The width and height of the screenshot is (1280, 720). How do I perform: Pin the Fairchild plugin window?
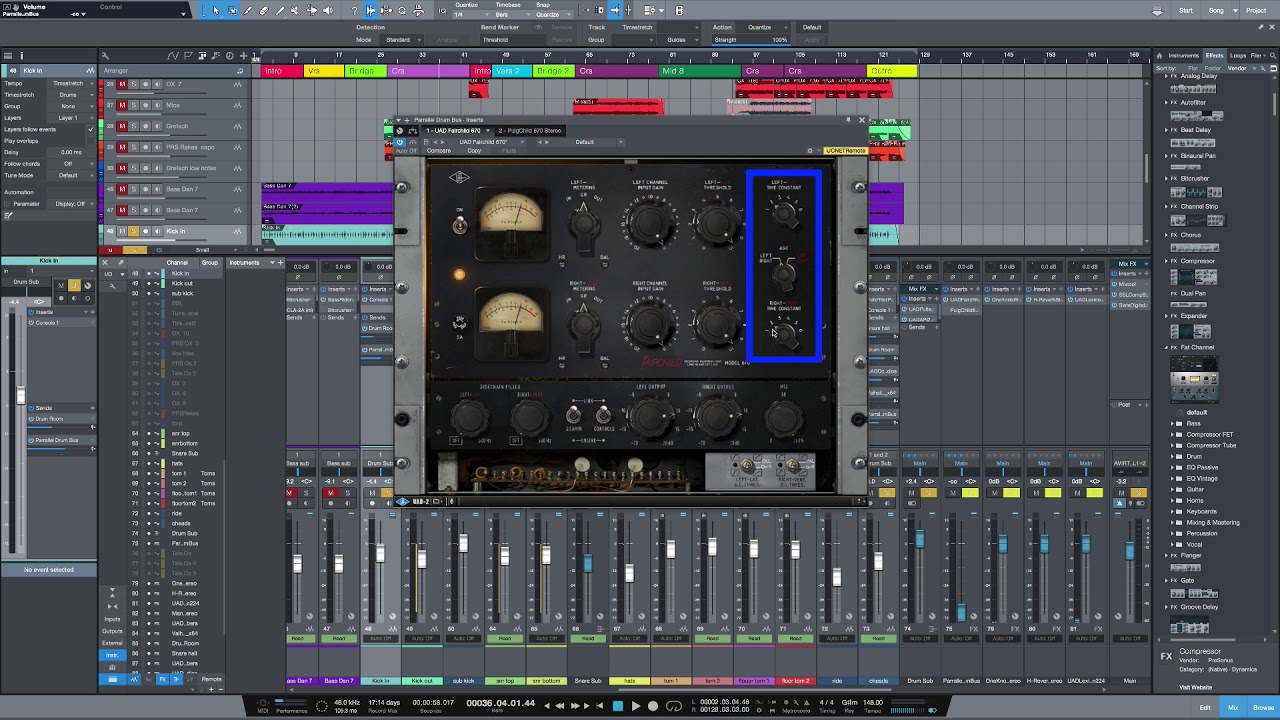(x=849, y=120)
